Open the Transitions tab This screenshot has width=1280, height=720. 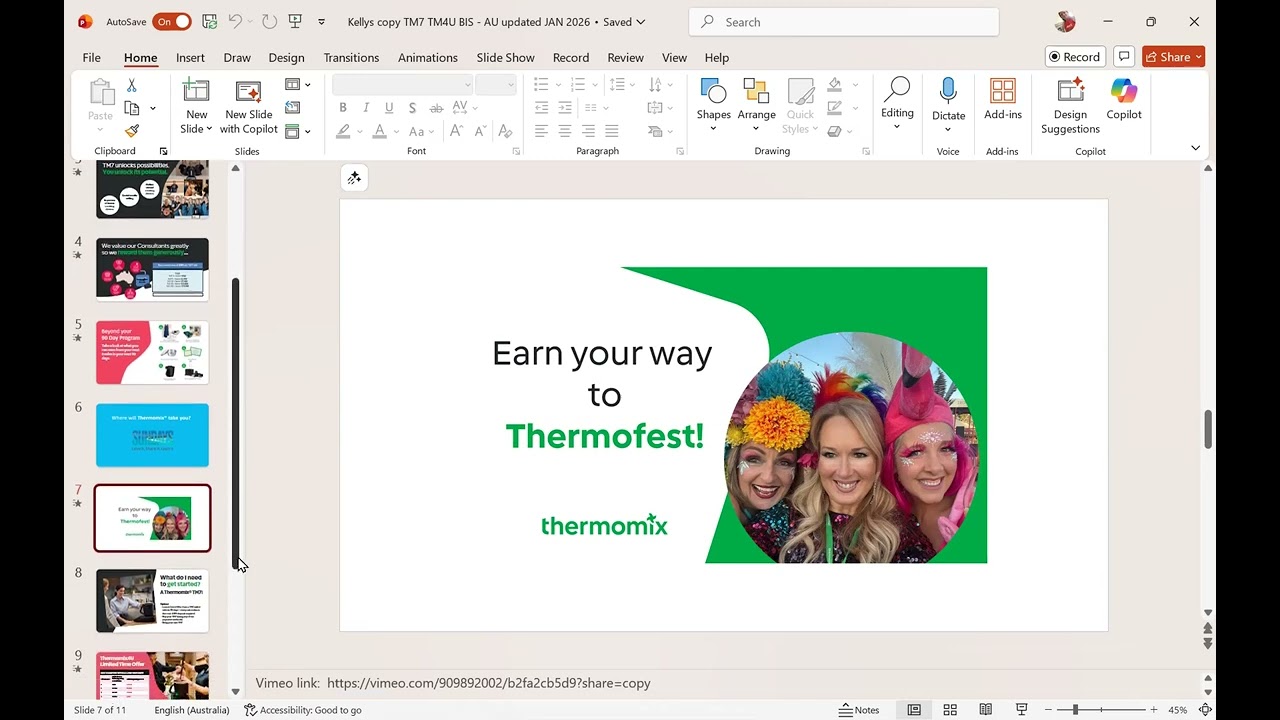[351, 57]
